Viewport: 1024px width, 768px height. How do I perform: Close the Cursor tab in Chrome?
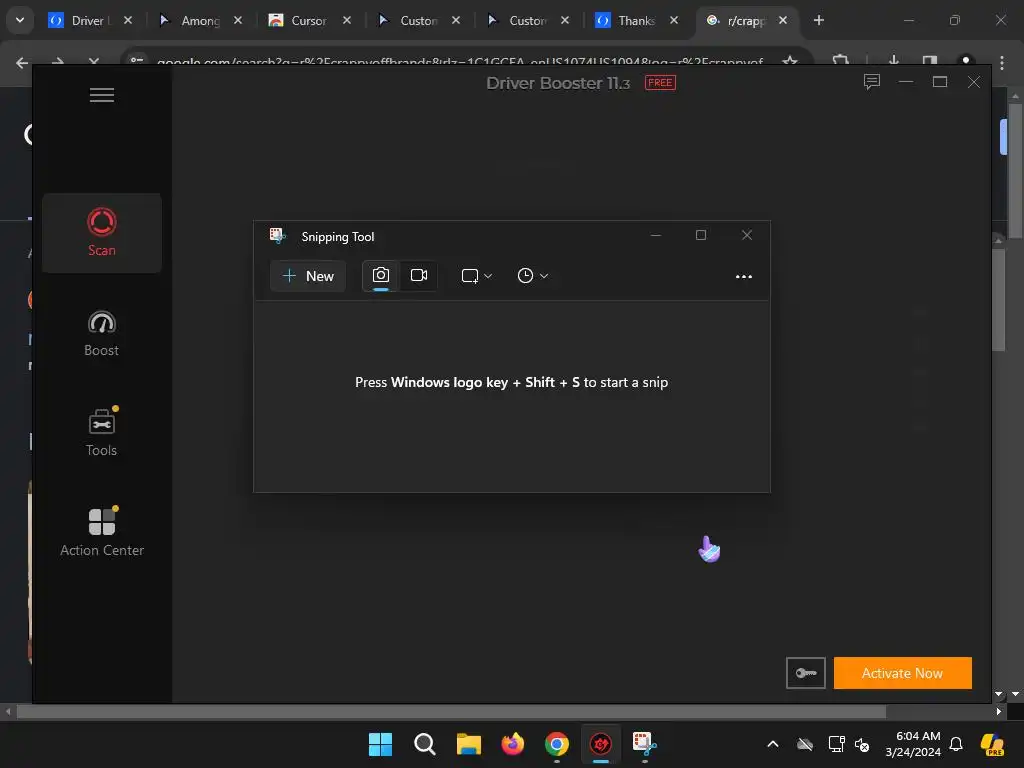pyautogui.click(x=347, y=20)
